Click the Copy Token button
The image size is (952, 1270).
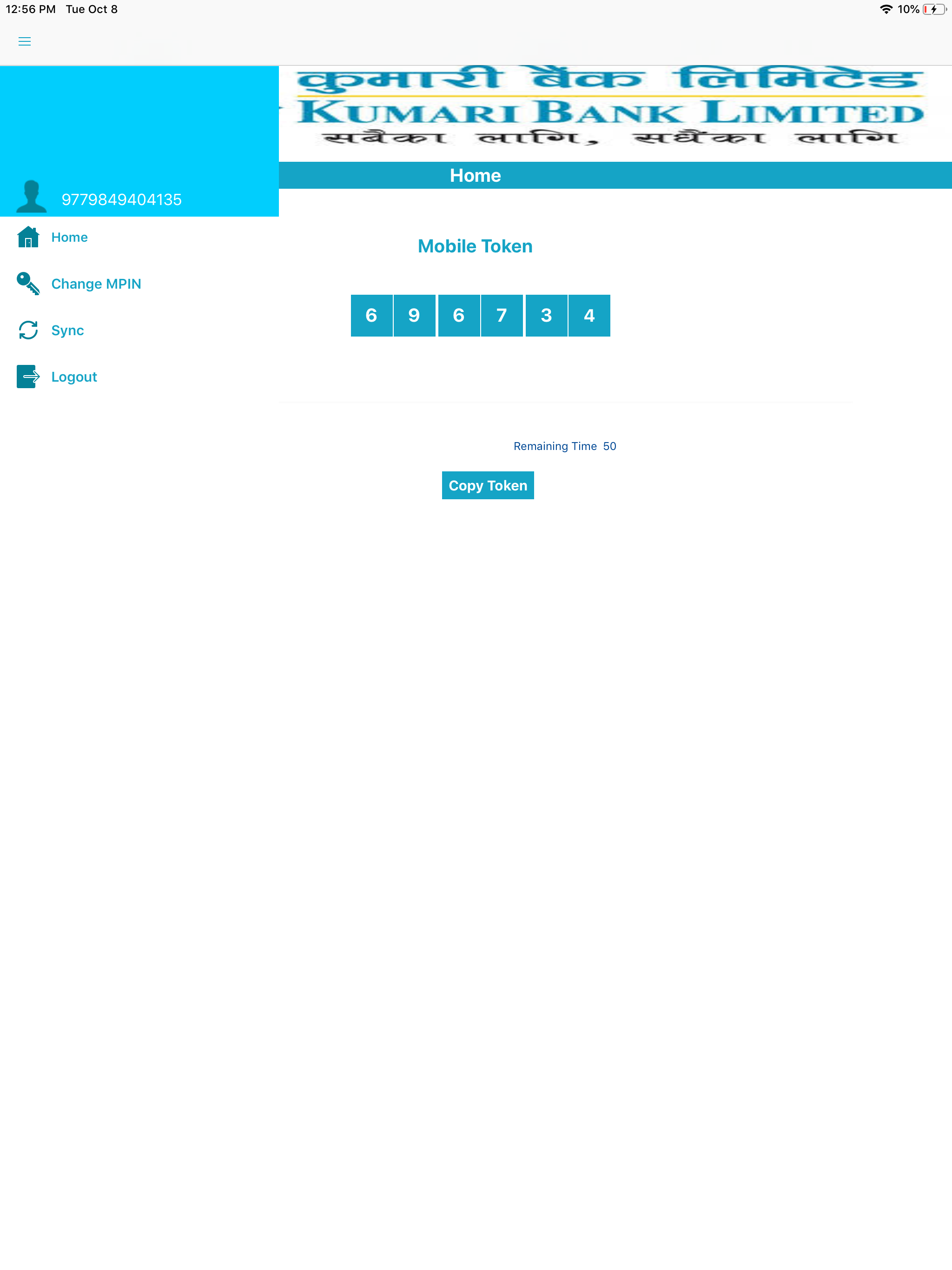(x=488, y=485)
